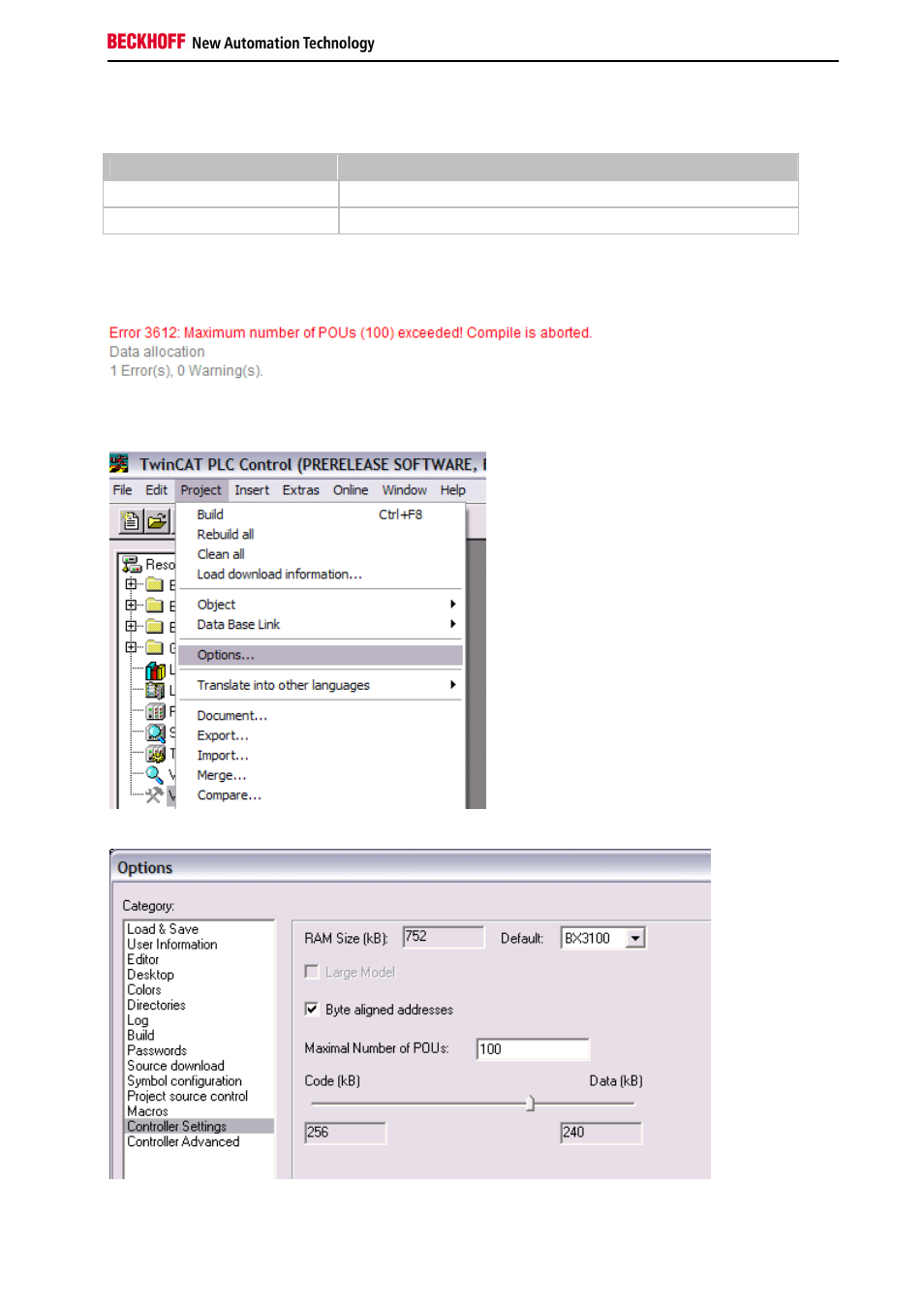924x1308 pixels.
Task: Choose Build from the Project menu
Action: (320, 514)
